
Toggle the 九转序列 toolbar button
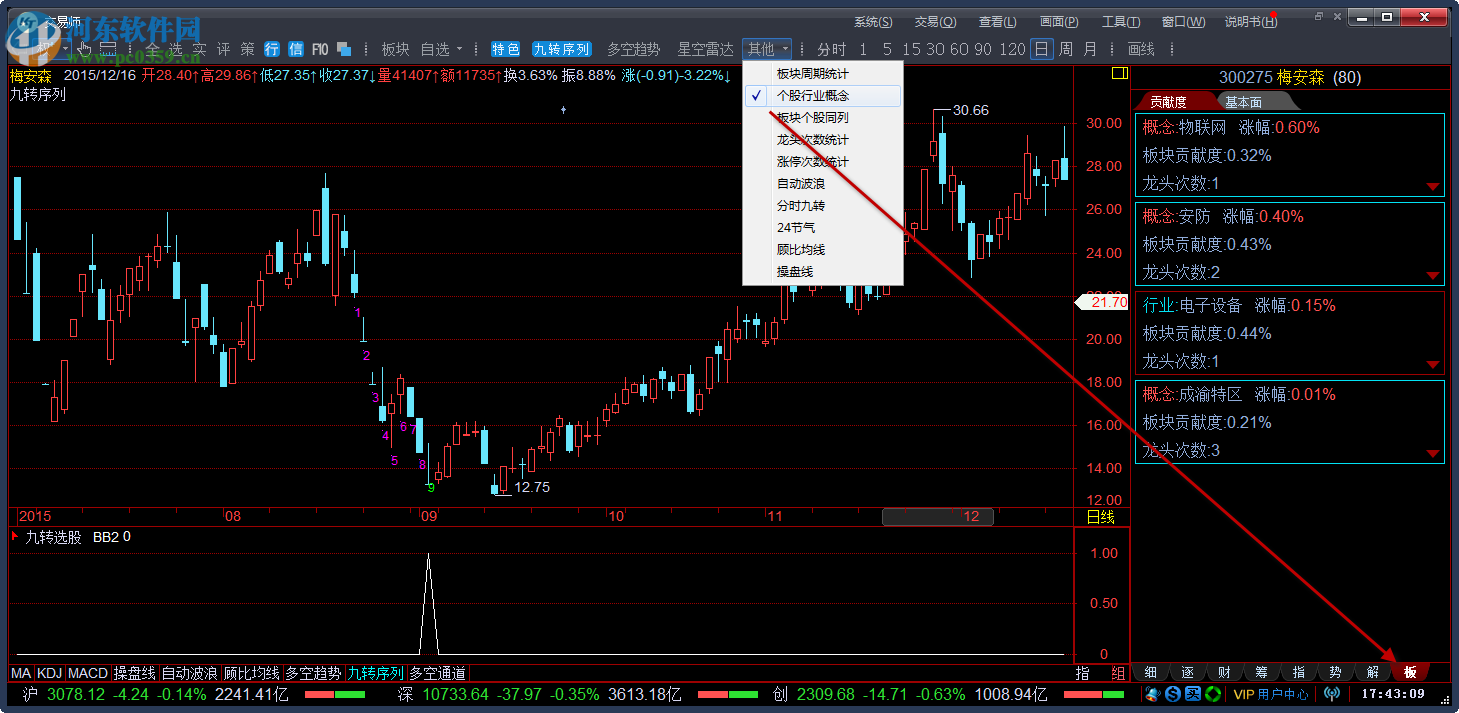561,49
